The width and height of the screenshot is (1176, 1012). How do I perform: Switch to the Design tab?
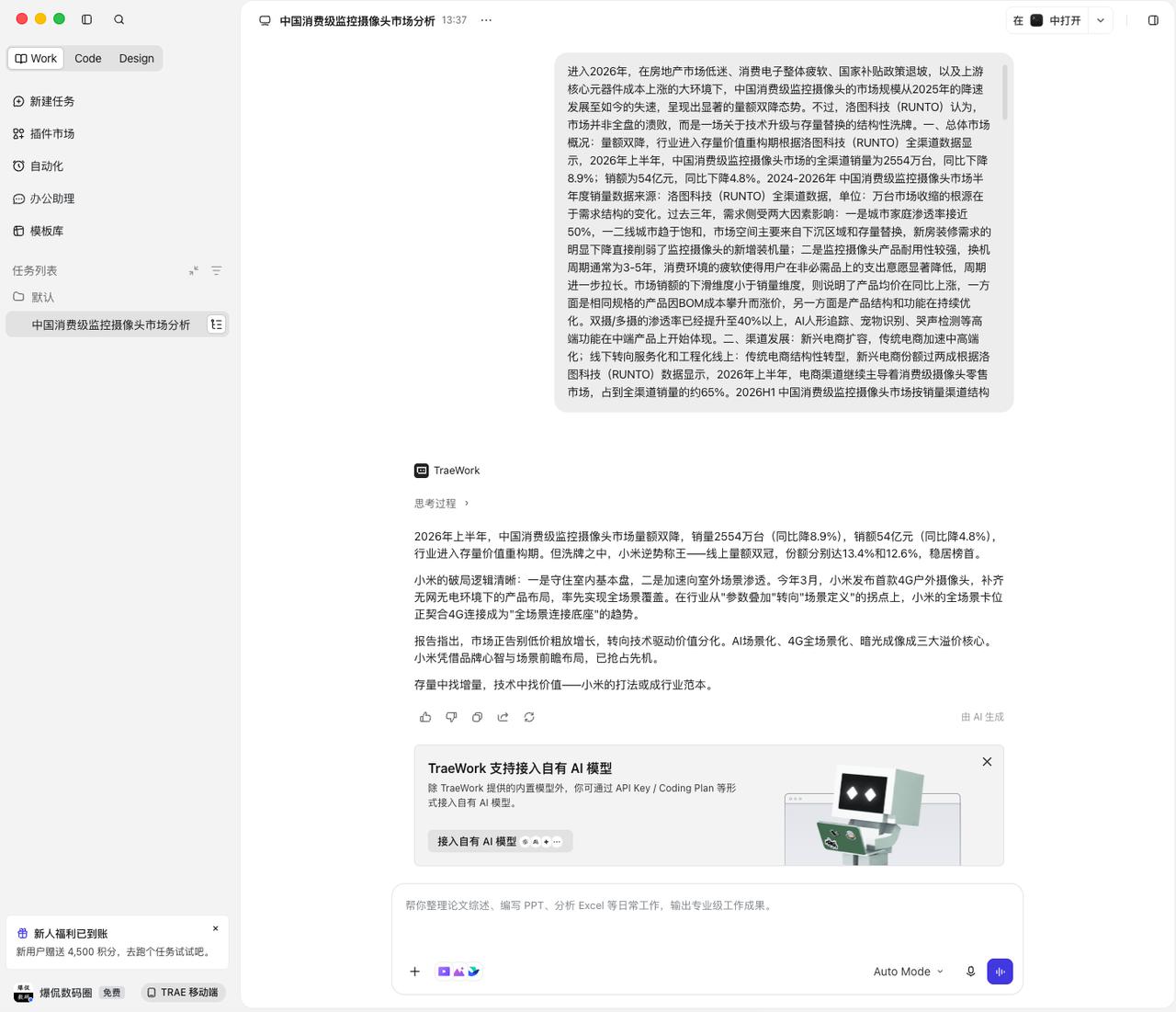point(136,58)
